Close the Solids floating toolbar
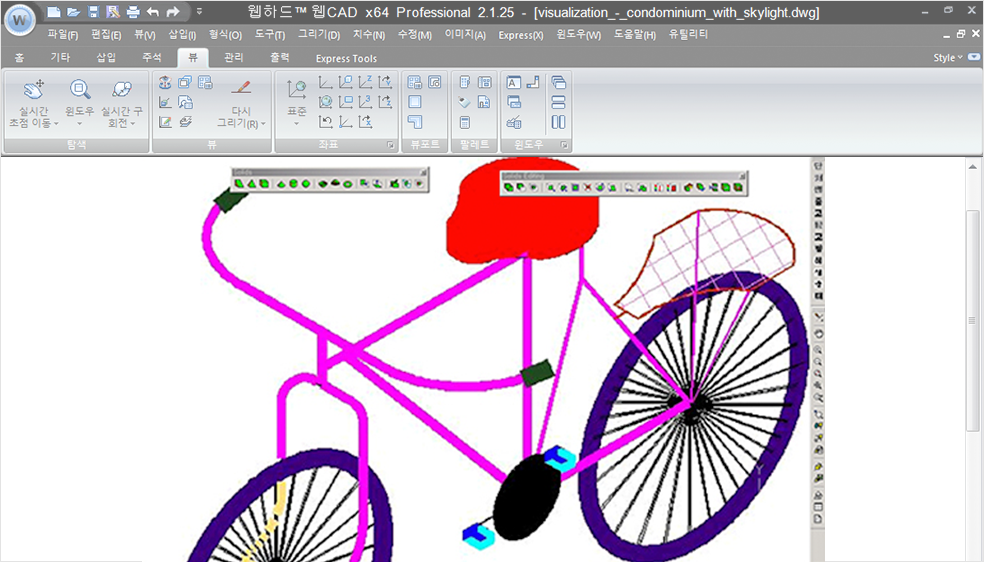Screen dimensions: 984x562 [x=424, y=172]
